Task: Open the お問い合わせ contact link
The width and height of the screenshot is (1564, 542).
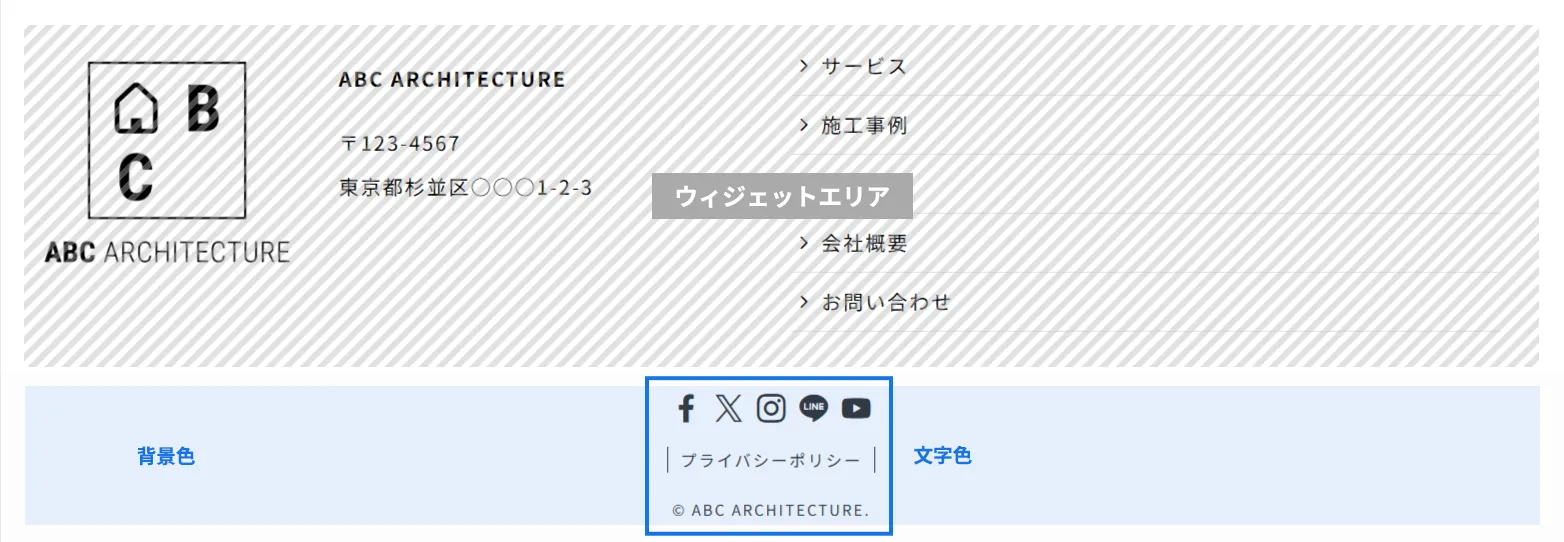Action: (x=886, y=301)
